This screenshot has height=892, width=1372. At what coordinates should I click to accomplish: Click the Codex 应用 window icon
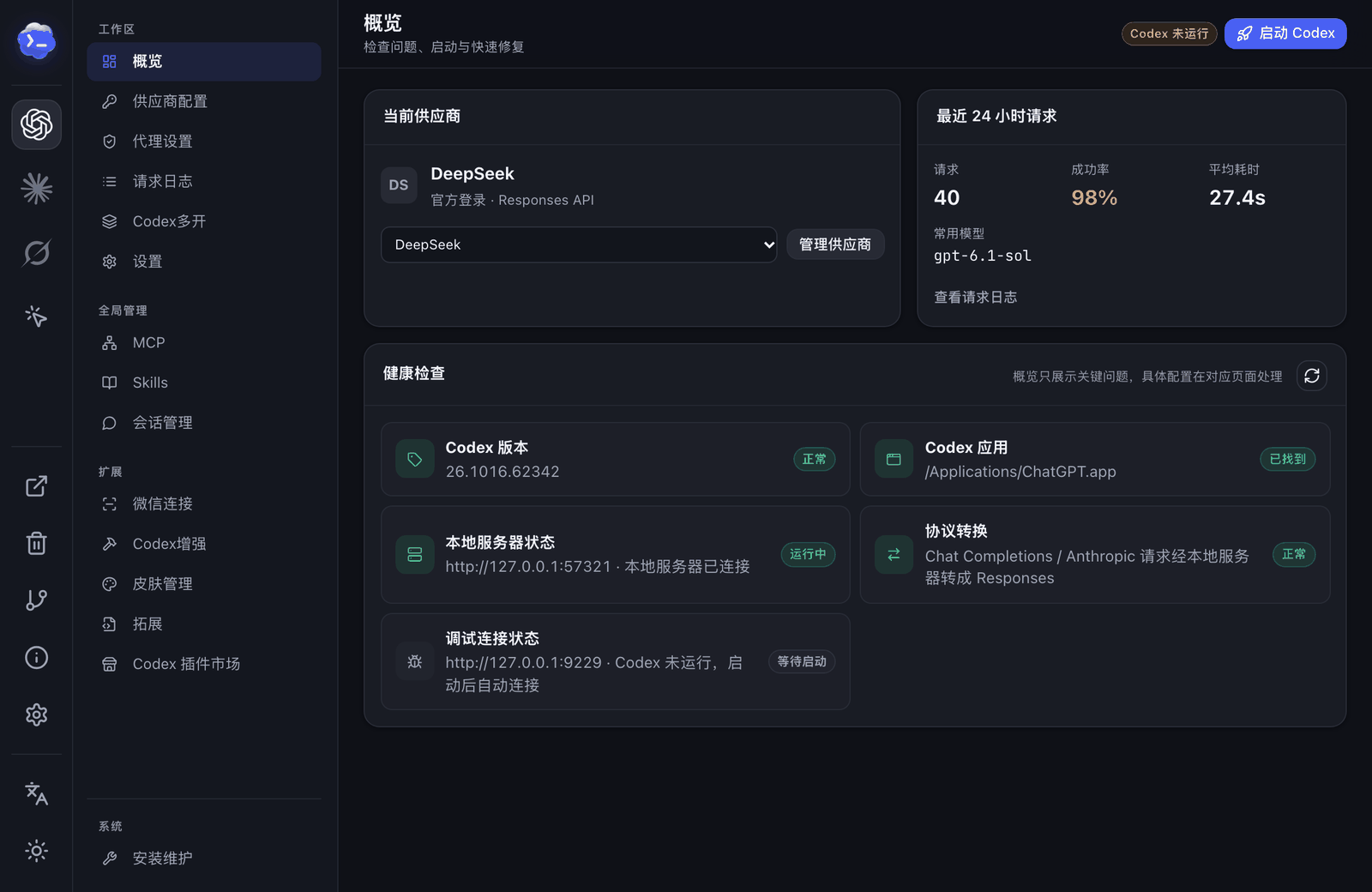894,459
